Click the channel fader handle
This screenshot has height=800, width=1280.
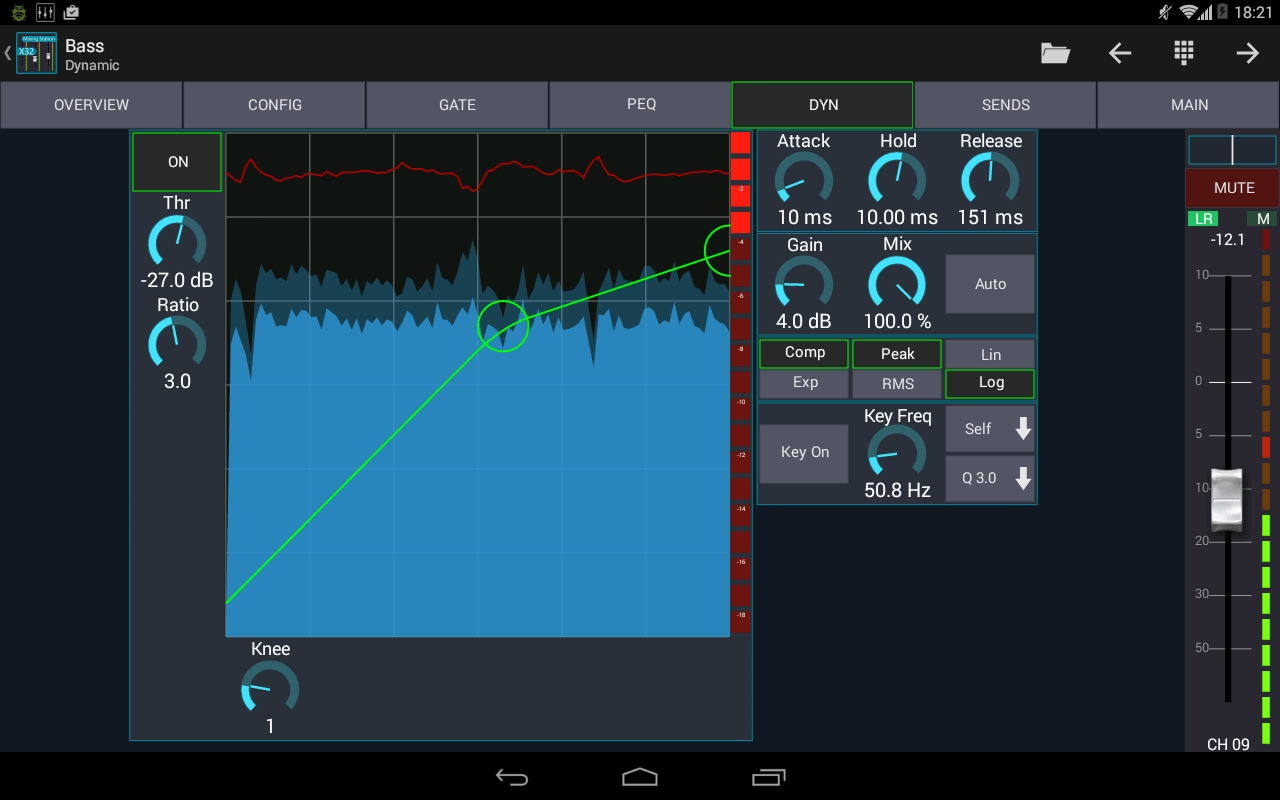(1225, 499)
